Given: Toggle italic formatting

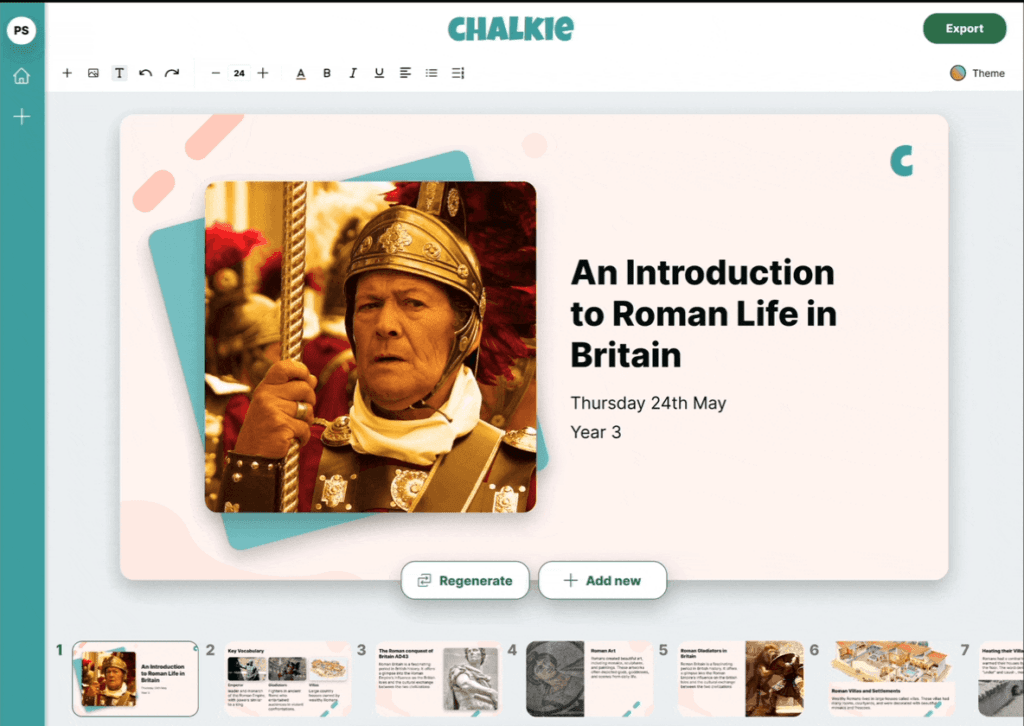Looking at the screenshot, I should 353,73.
